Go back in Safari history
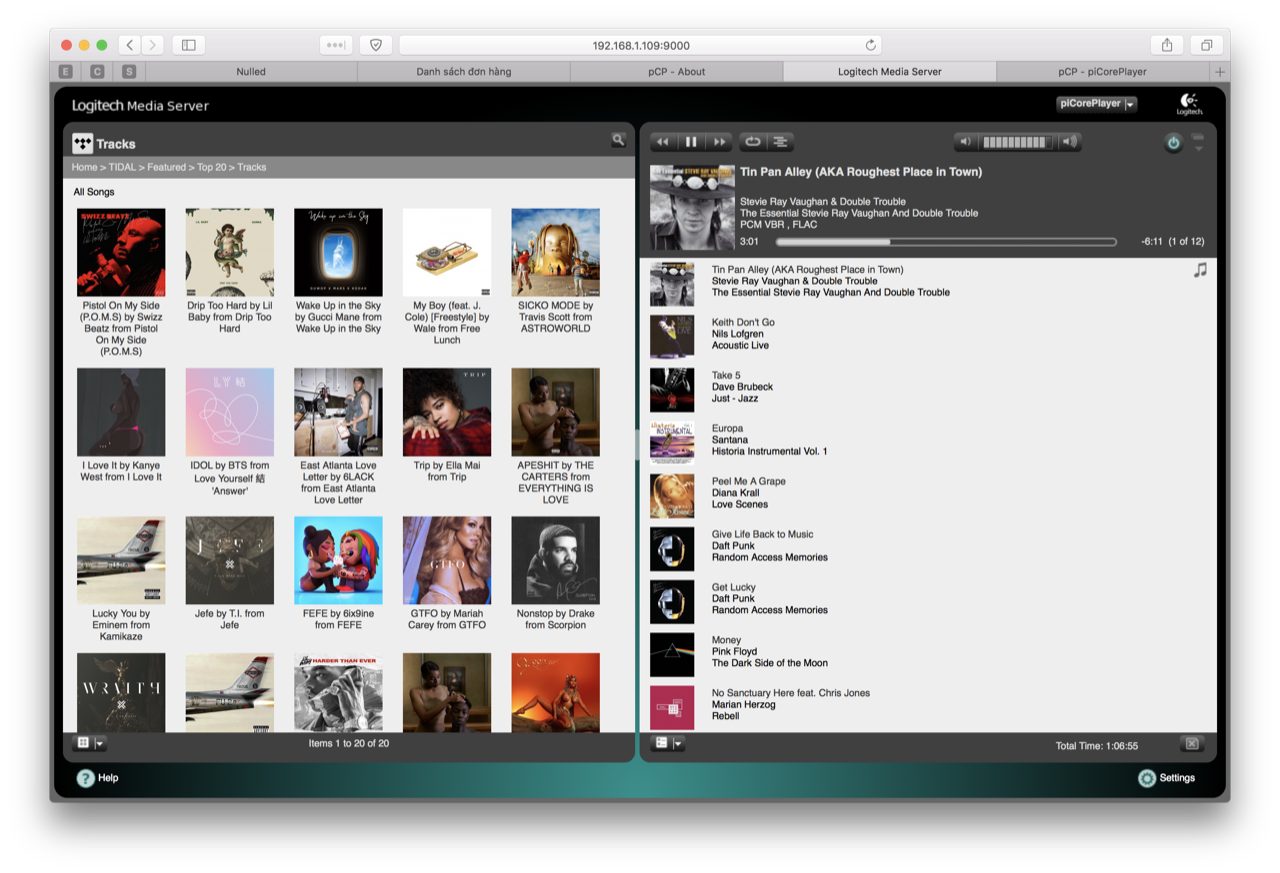This screenshot has width=1280, height=873. 130,45
